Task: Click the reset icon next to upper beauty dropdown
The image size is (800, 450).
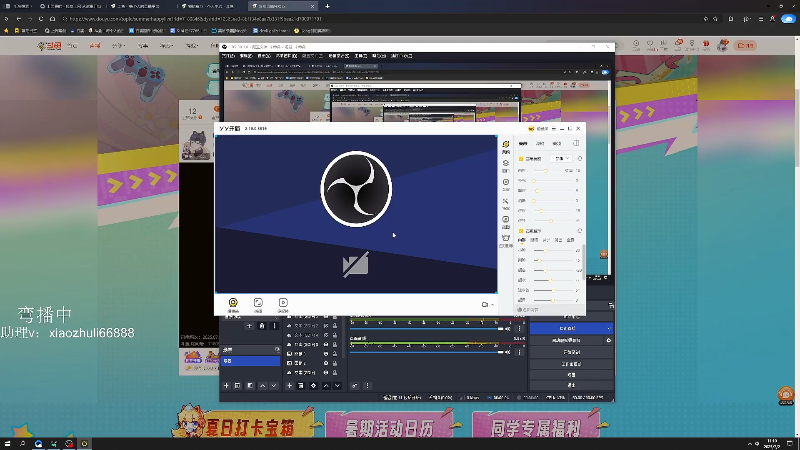Action: pyautogui.click(x=580, y=159)
